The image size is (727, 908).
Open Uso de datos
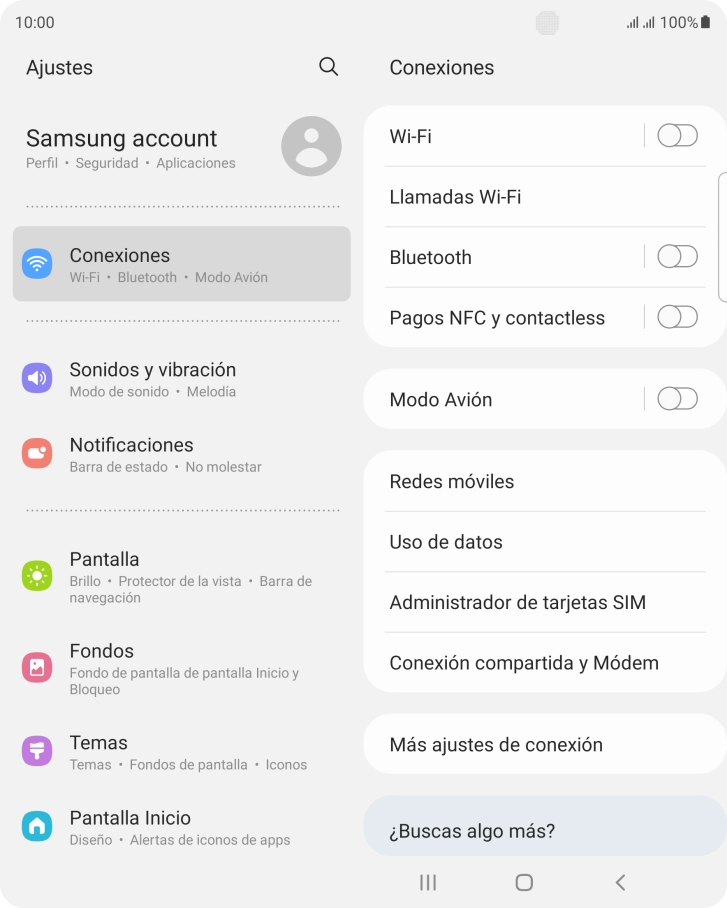pyautogui.click(x=545, y=542)
